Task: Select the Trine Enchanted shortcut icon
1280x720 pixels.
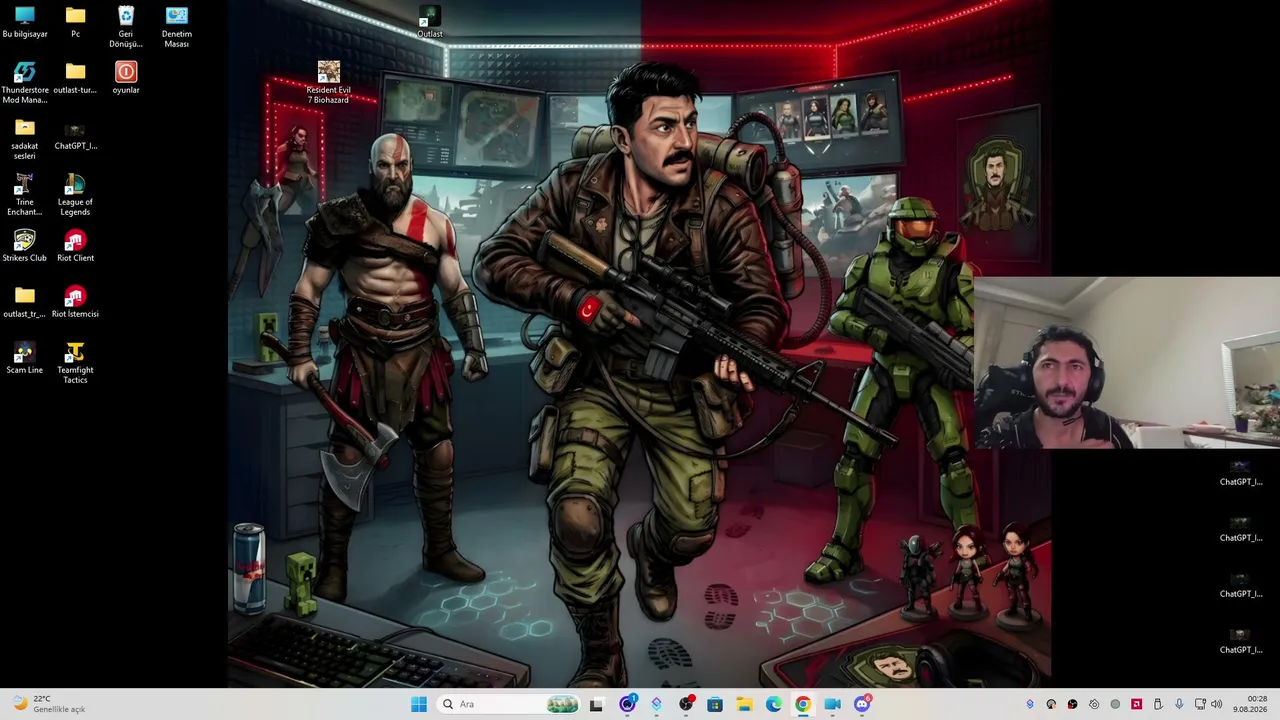Action: click(25, 195)
